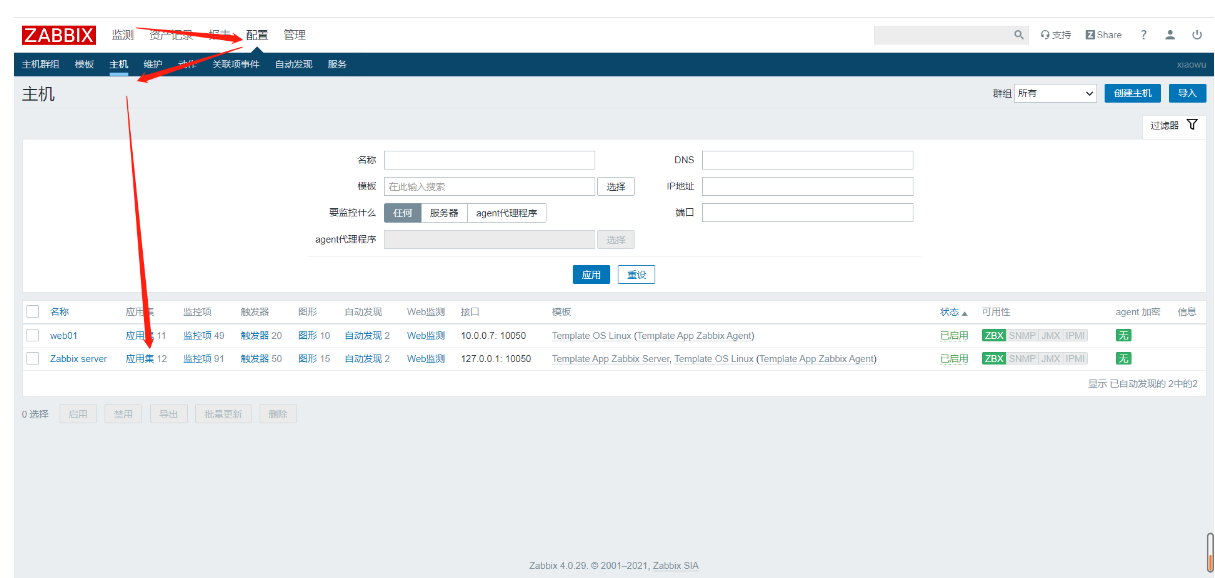This screenshot has height=578, width=1215.
Task: Open the 配置 top menu
Action: (x=257, y=35)
